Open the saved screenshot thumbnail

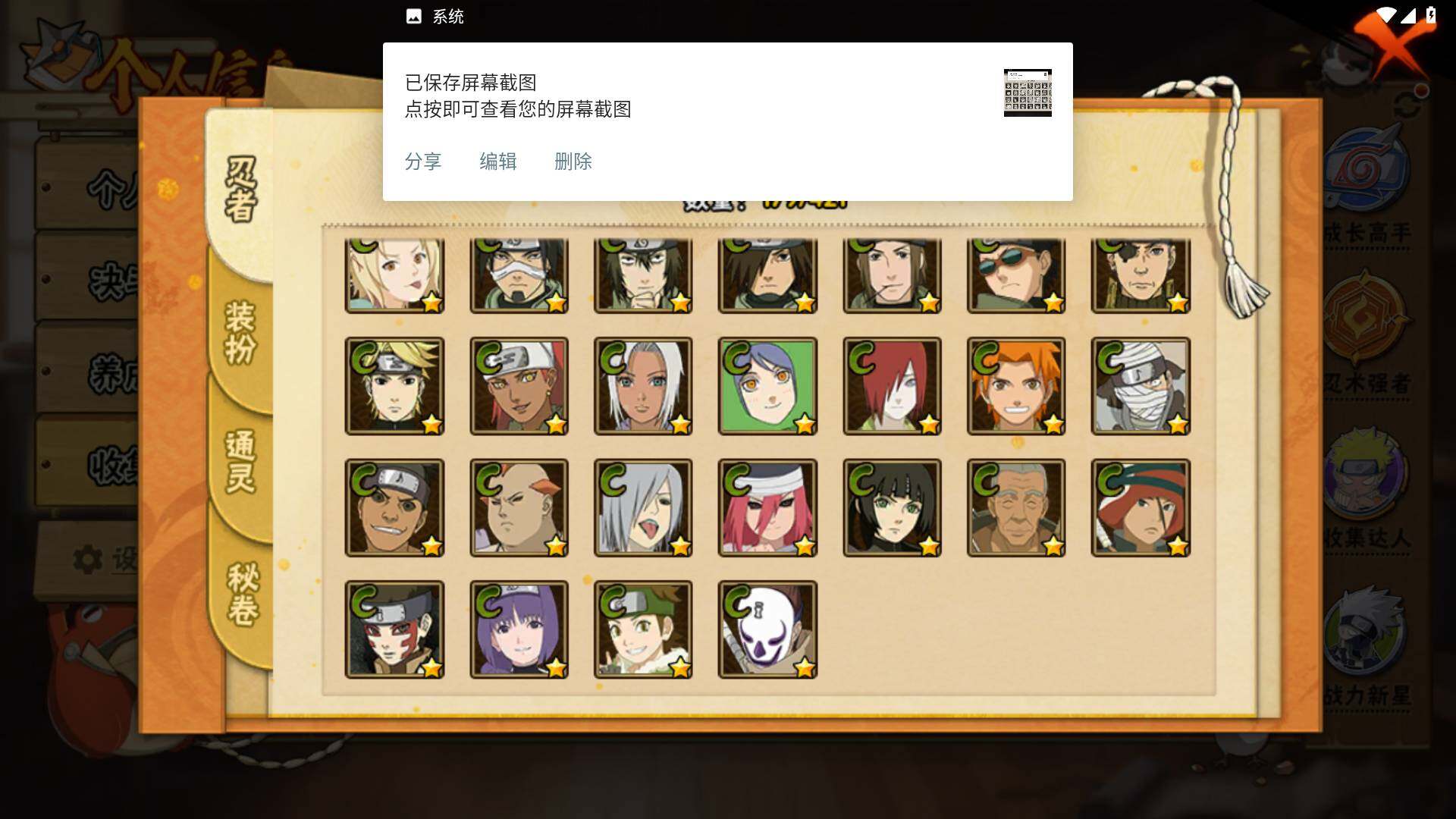1028,93
